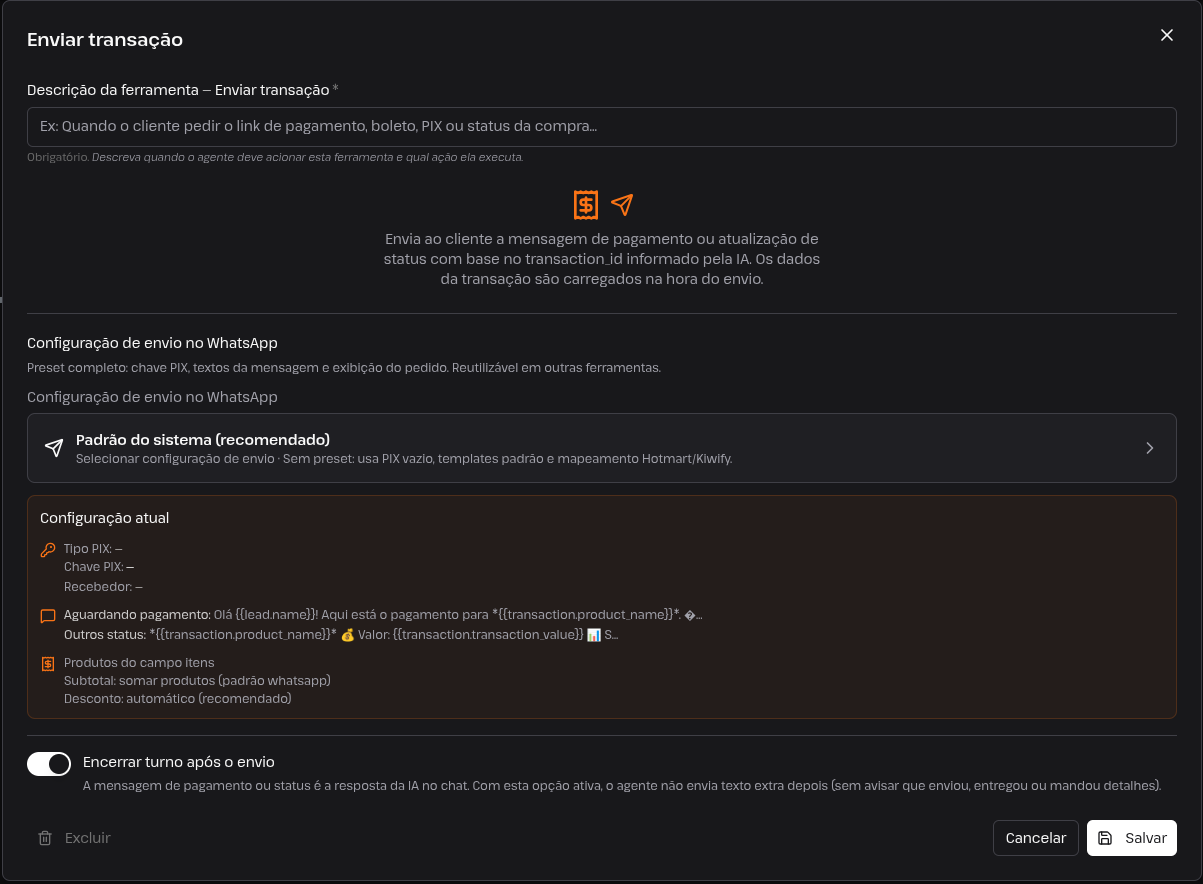Image resolution: width=1203 pixels, height=884 pixels.
Task: Expand the Padrão do sistema chevron arrow
Action: point(1150,448)
